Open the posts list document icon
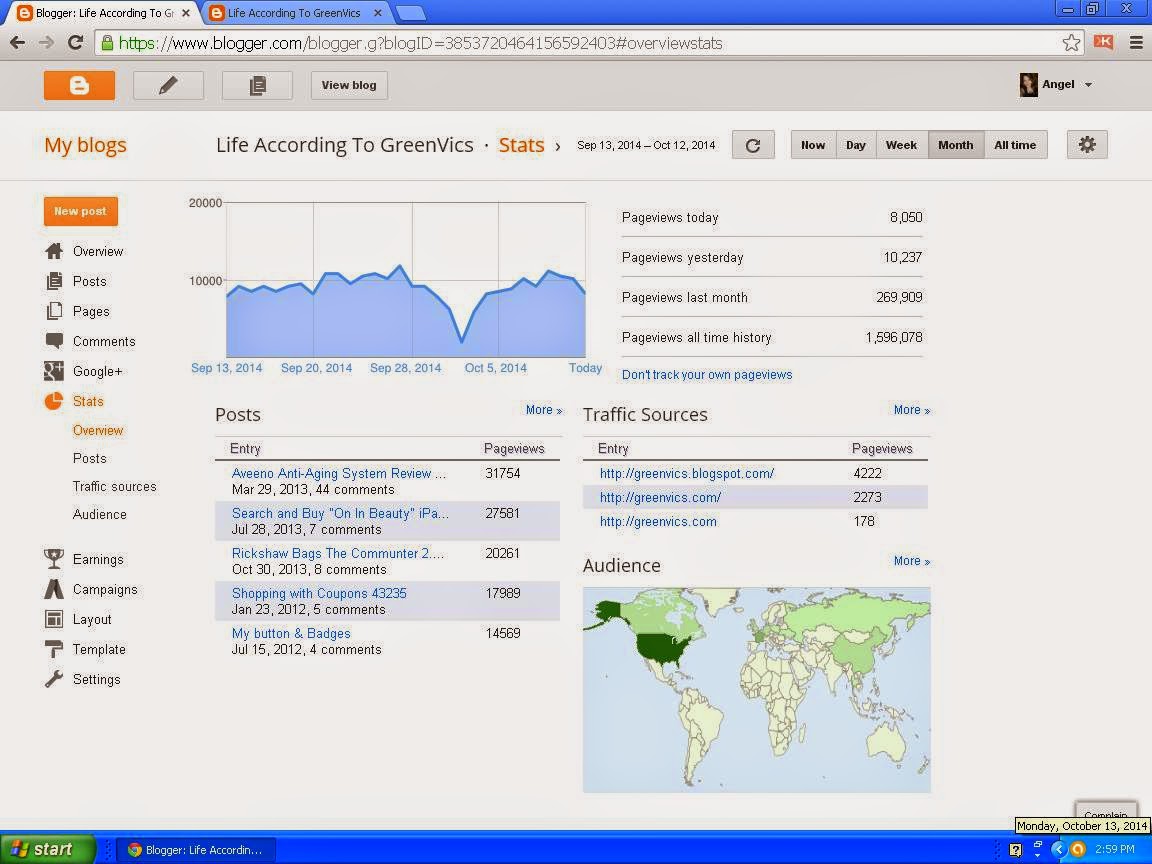The width and height of the screenshot is (1152, 864). tap(257, 85)
